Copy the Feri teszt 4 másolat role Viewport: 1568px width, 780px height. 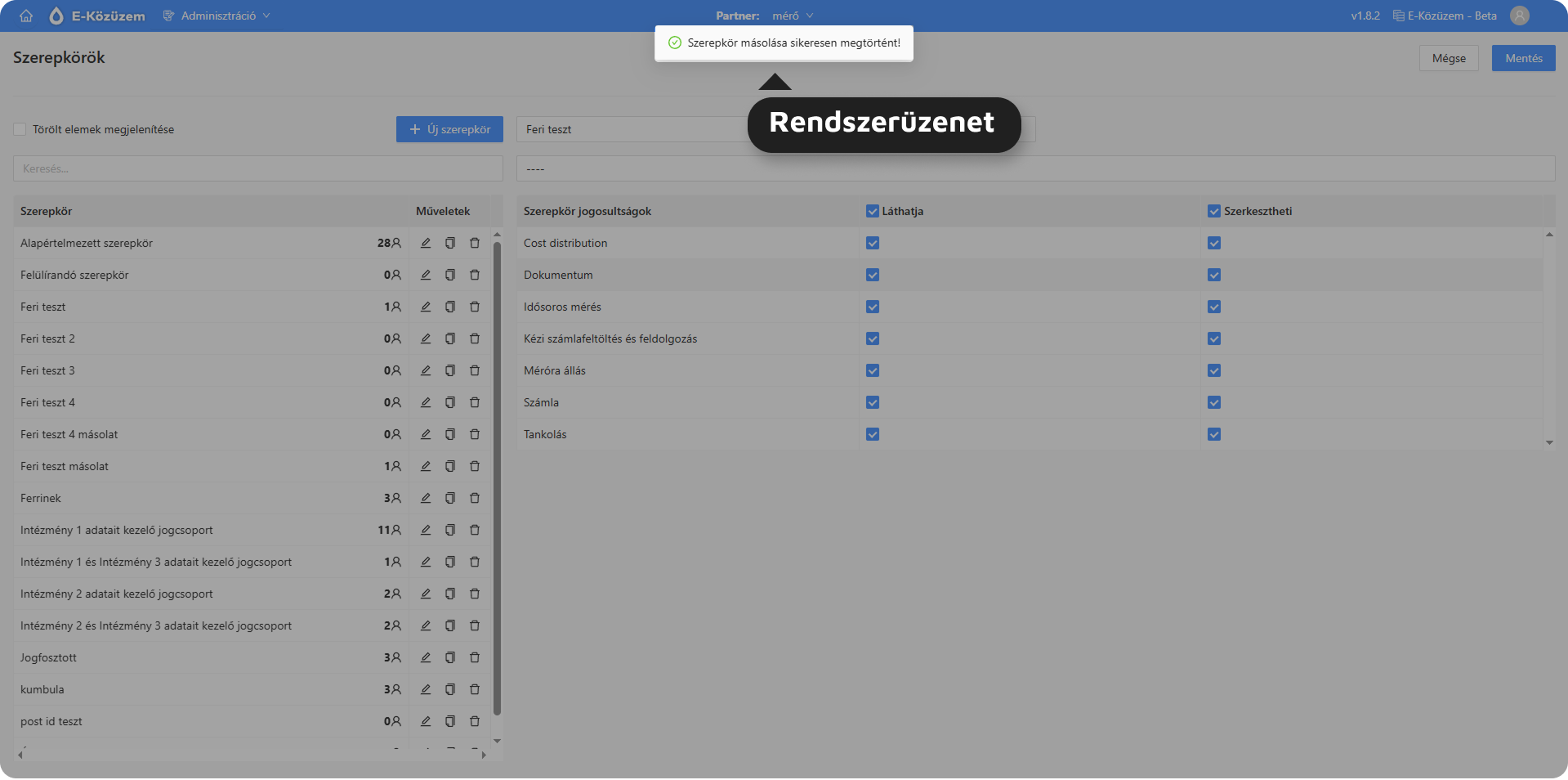[450, 434]
